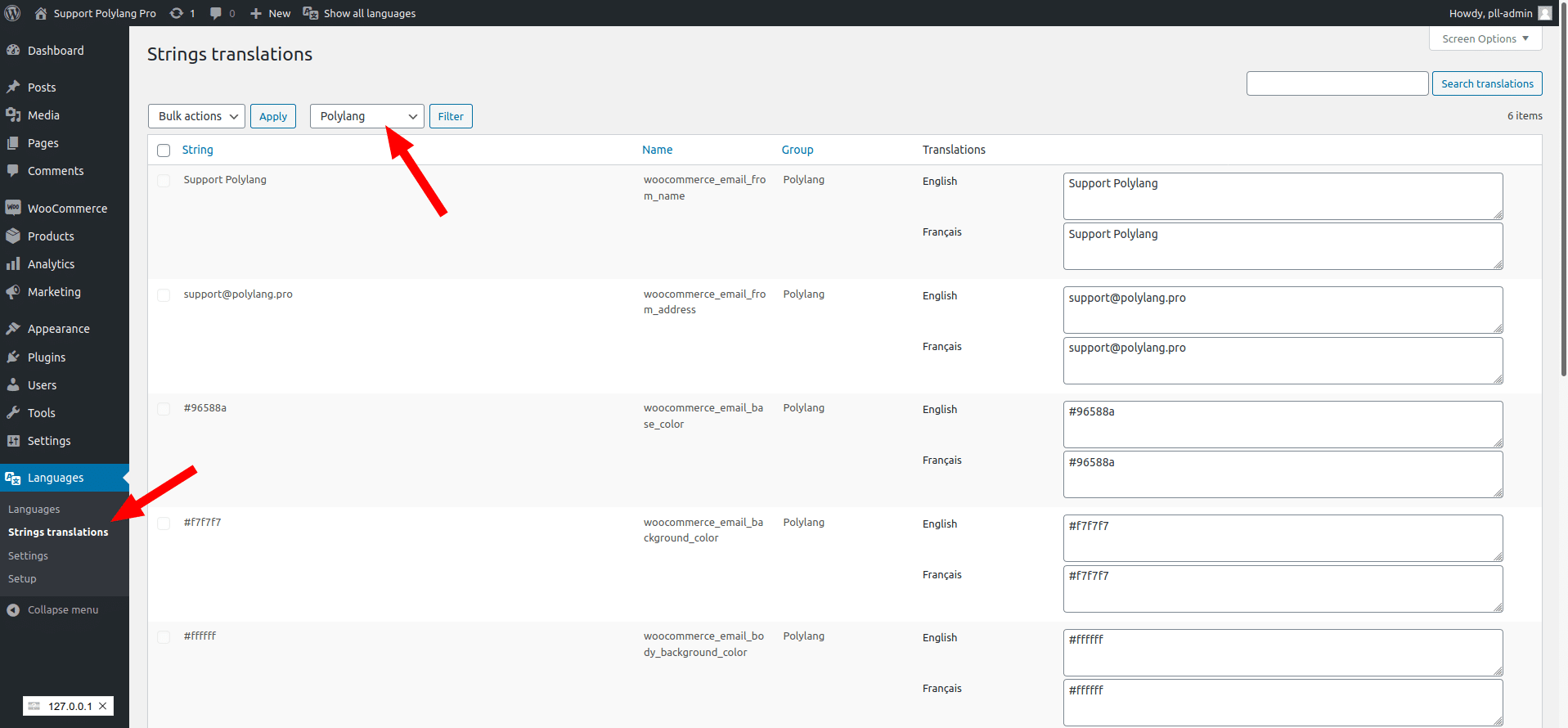Sort by String column header
The width and height of the screenshot is (1568, 728).
coord(197,150)
